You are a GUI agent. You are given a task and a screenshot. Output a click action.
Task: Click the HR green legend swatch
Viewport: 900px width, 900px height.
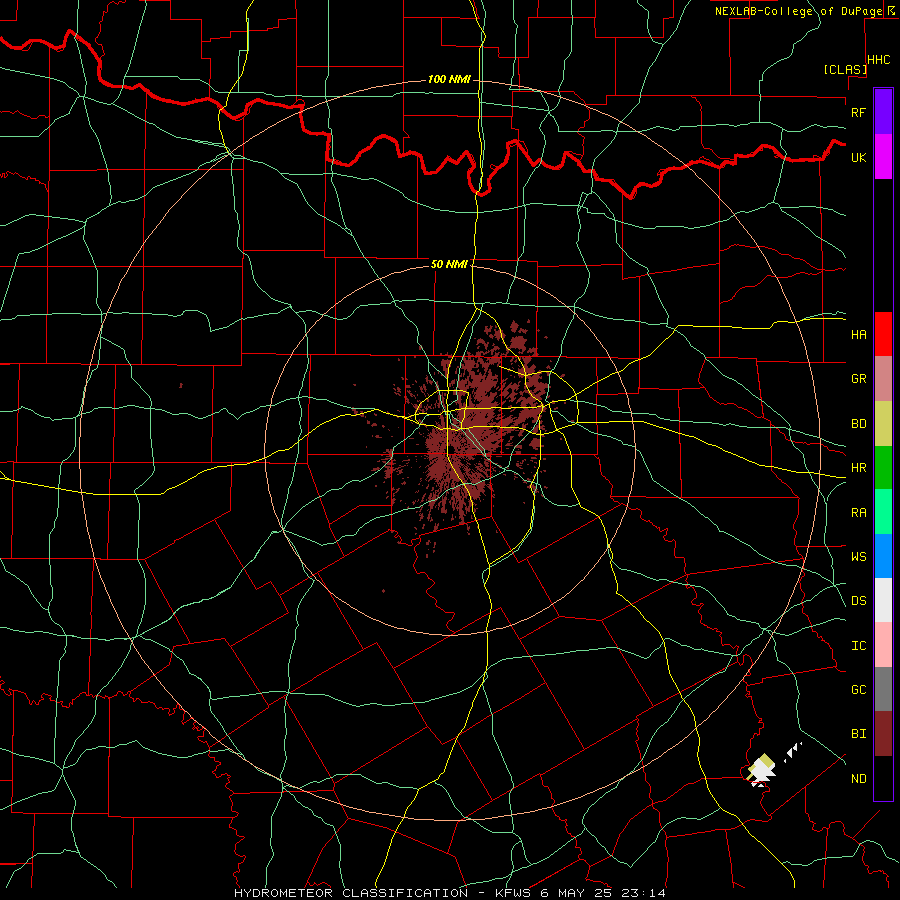[883, 468]
